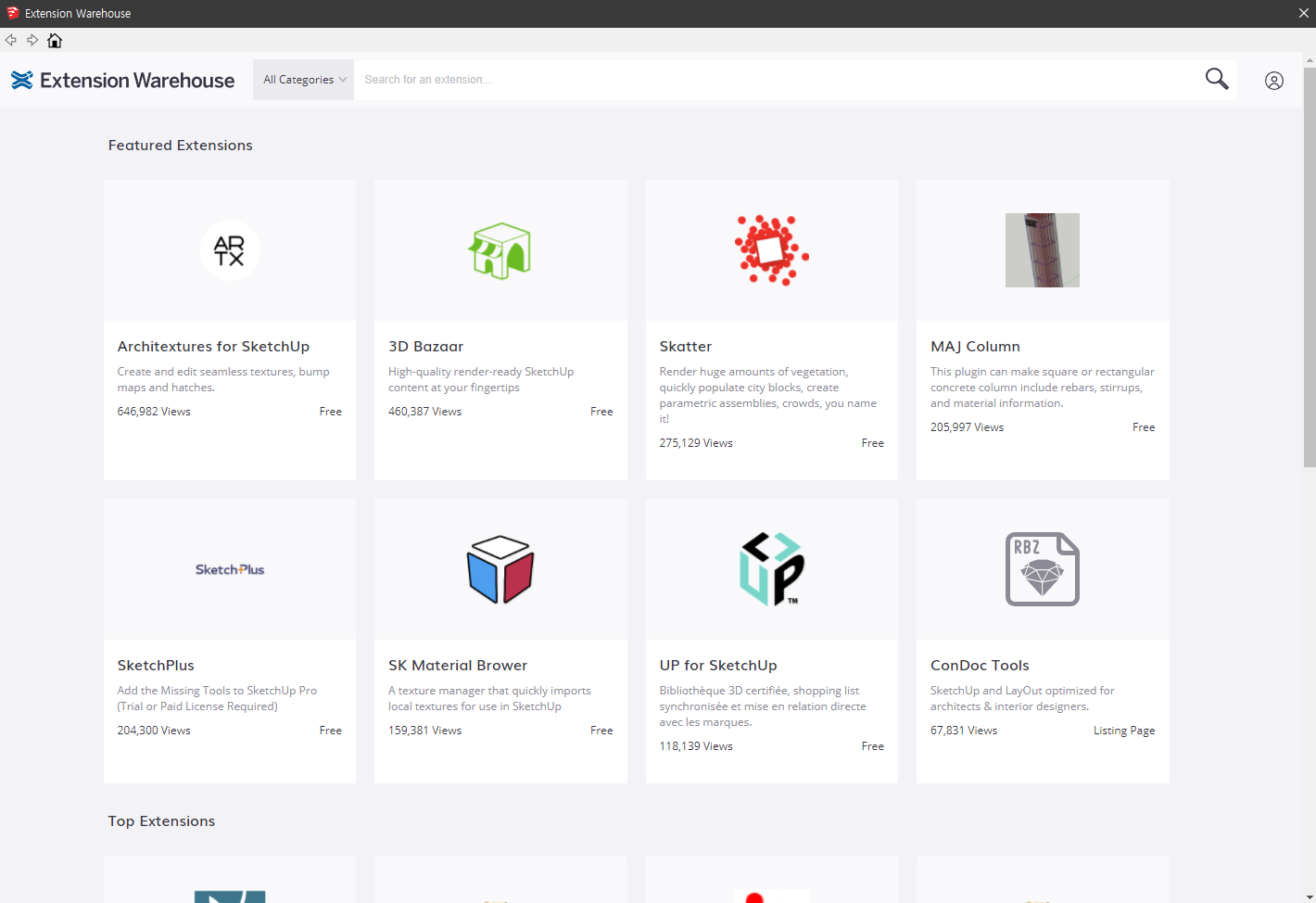Open the MAJ Column title link
This screenshot has width=1316, height=903.
point(975,347)
